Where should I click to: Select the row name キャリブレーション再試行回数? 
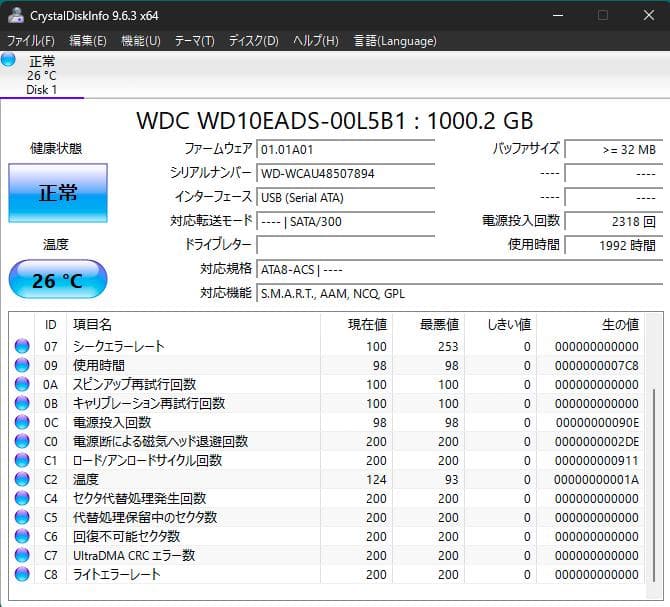tap(149, 403)
